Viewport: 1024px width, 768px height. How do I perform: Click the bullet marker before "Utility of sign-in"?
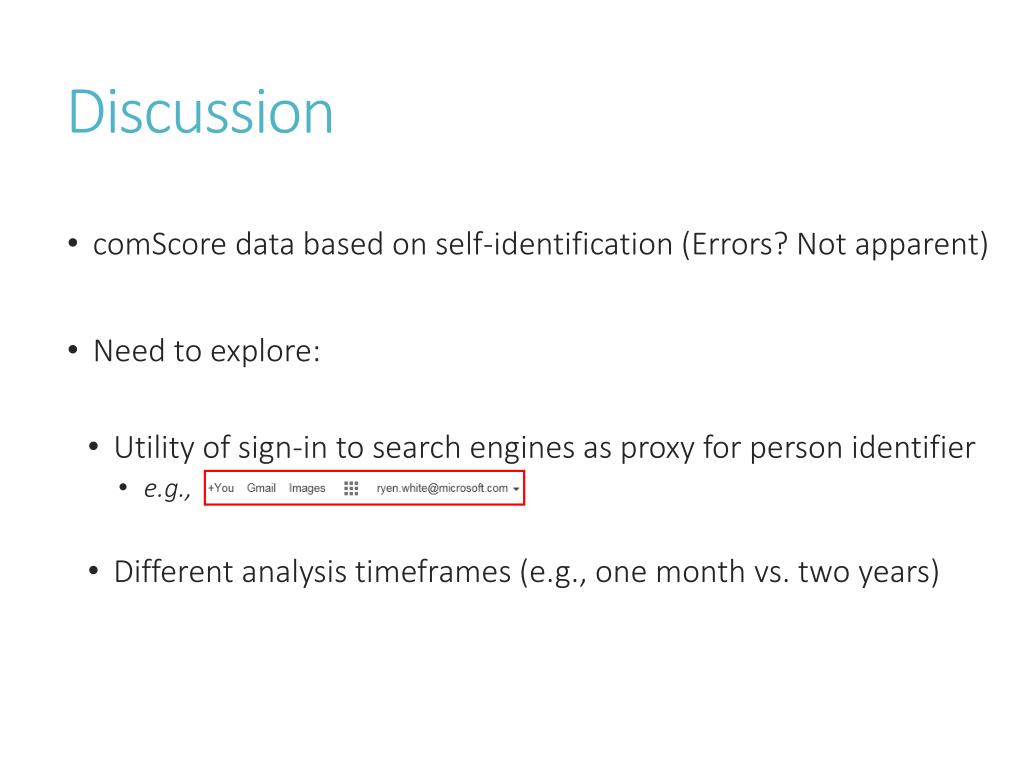point(93,447)
